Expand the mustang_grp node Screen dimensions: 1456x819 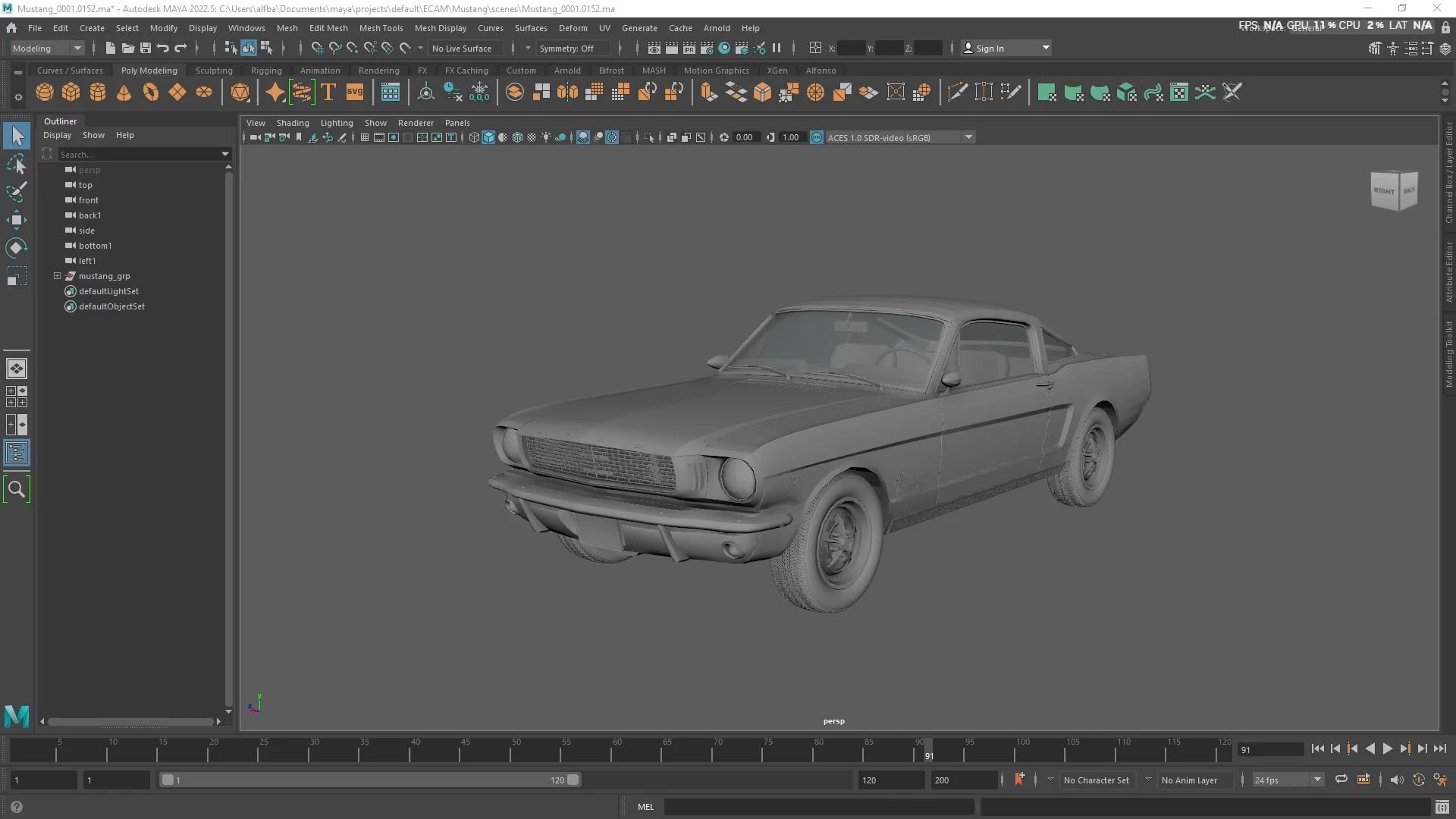click(x=57, y=276)
